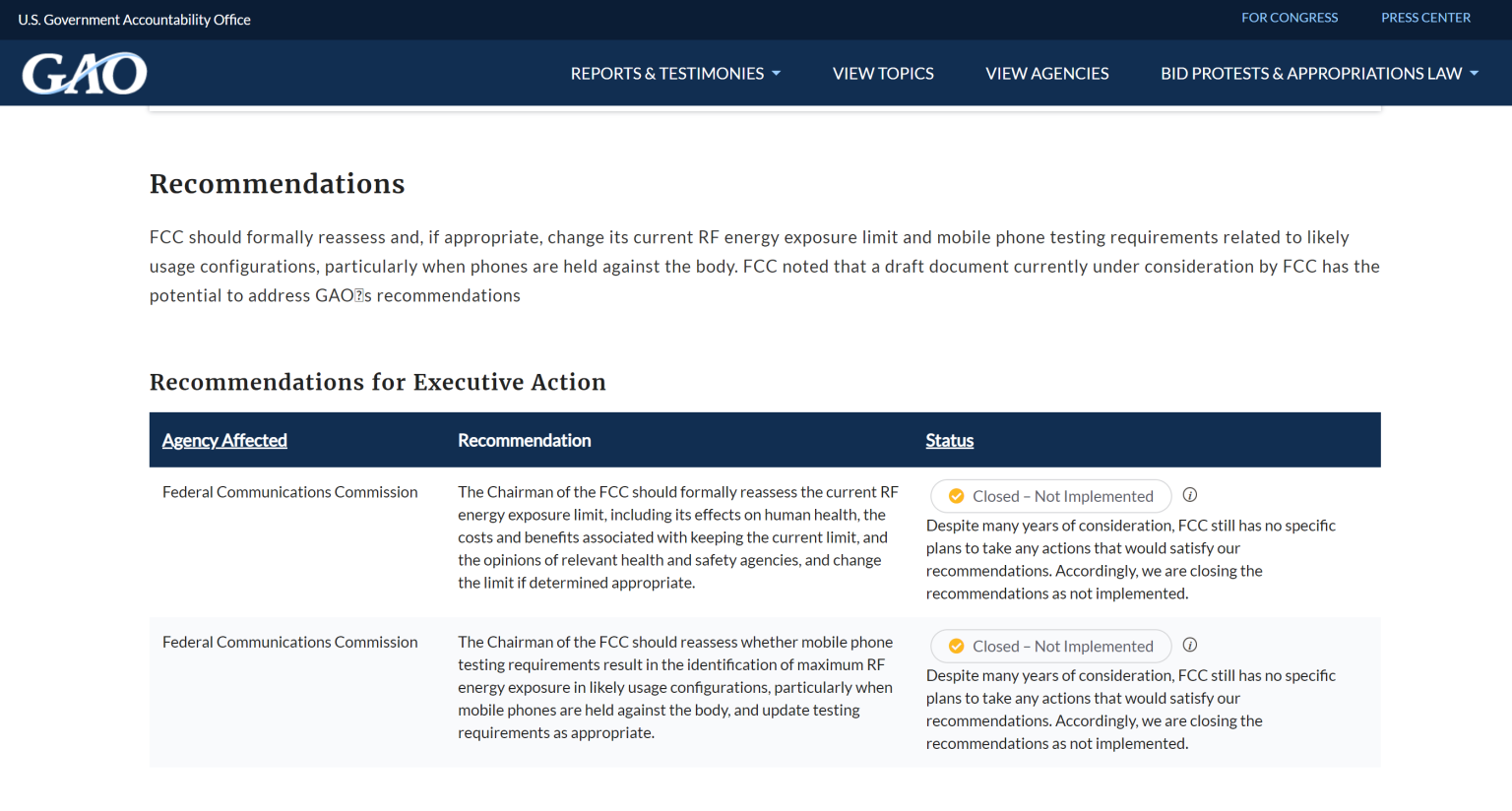This screenshot has height=811, width=1512.
Task: Sort table by Status column
Action: pyautogui.click(x=949, y=440)
